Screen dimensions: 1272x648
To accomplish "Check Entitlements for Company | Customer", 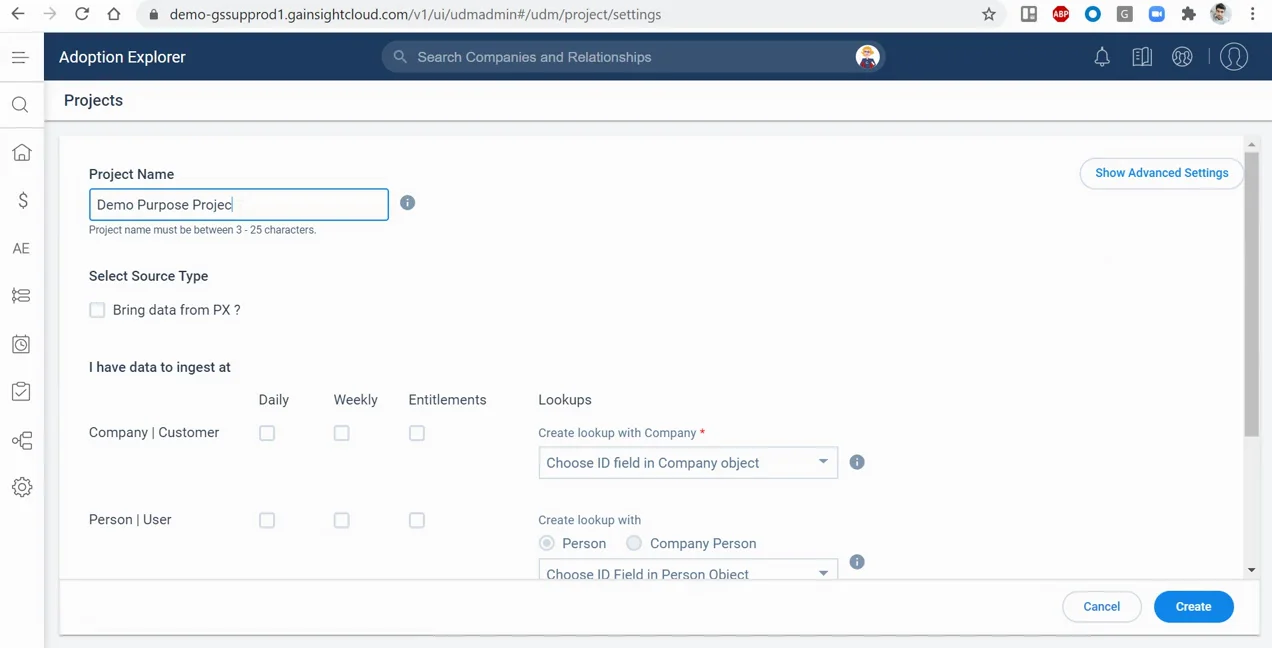I will click(417, 433).
